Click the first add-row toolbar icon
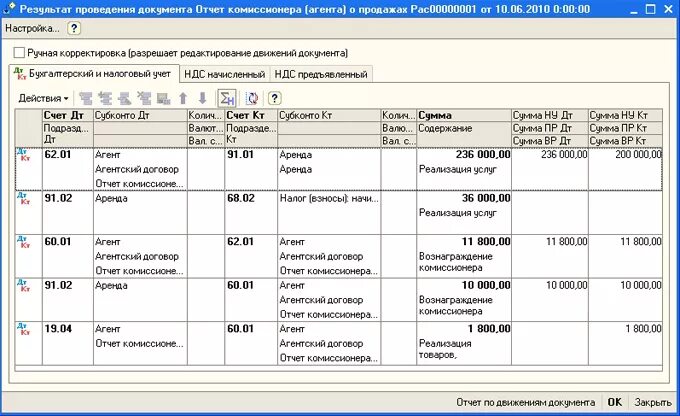The height and width of the screenshot is (416, 680). pyautogui.click(x=86, y=98)
